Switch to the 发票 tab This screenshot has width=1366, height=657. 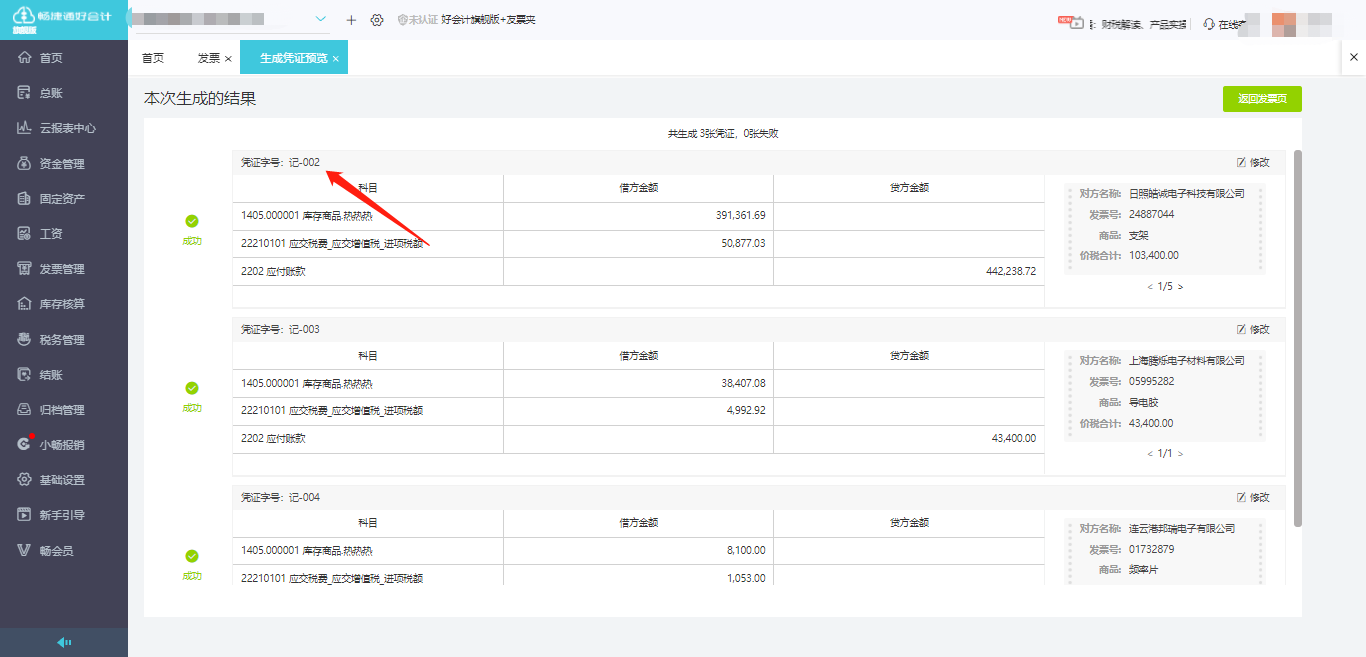208,58
